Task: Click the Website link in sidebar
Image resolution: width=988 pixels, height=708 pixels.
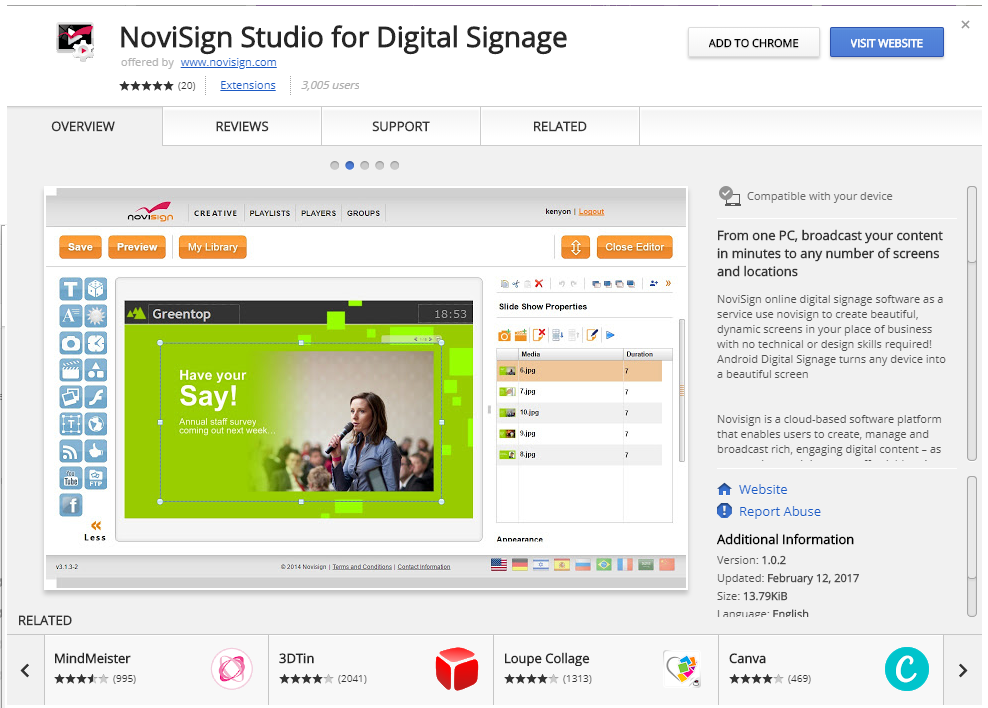Action: (x=763, y=489)
